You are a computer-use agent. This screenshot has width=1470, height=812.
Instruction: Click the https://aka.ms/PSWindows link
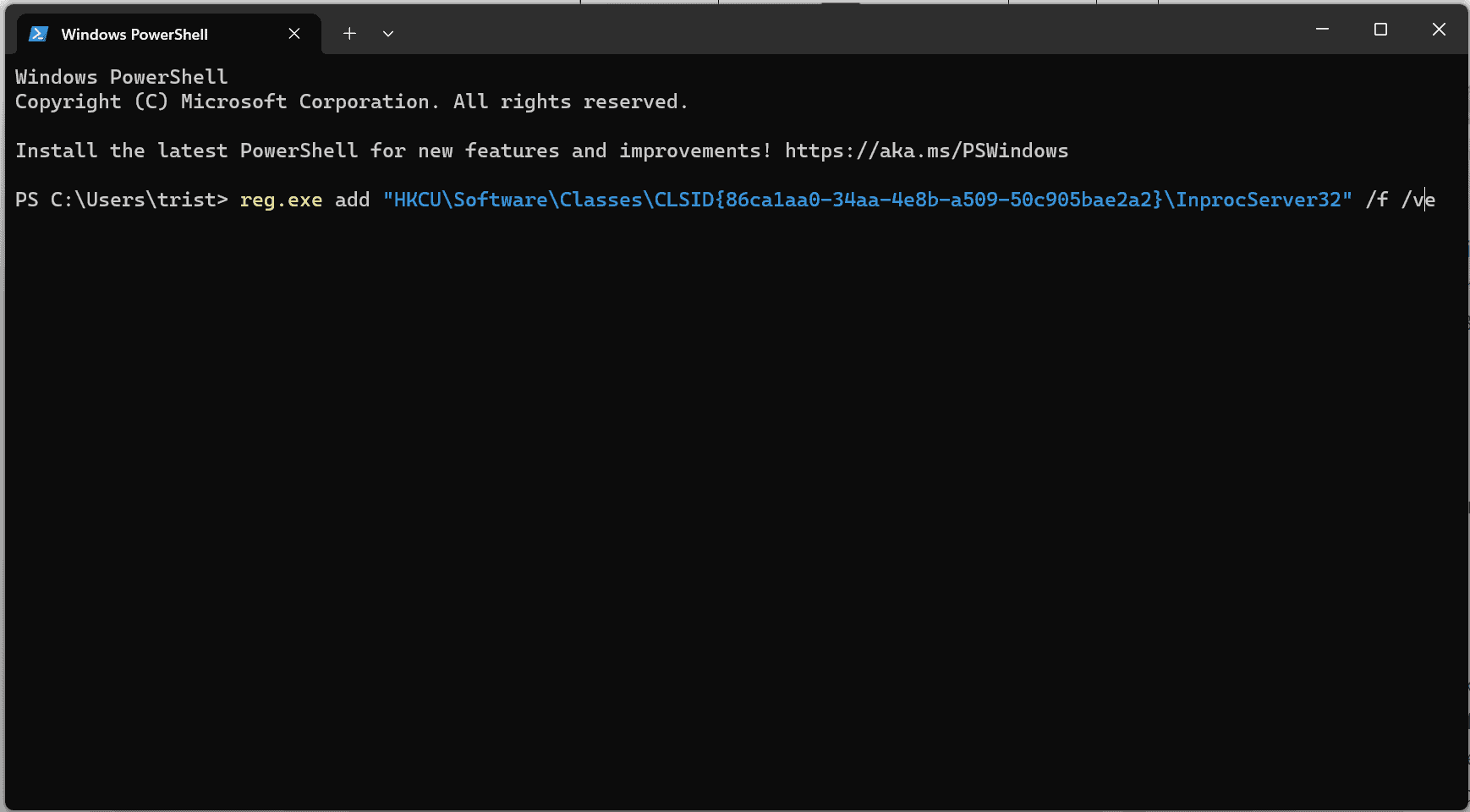(925, 151)
